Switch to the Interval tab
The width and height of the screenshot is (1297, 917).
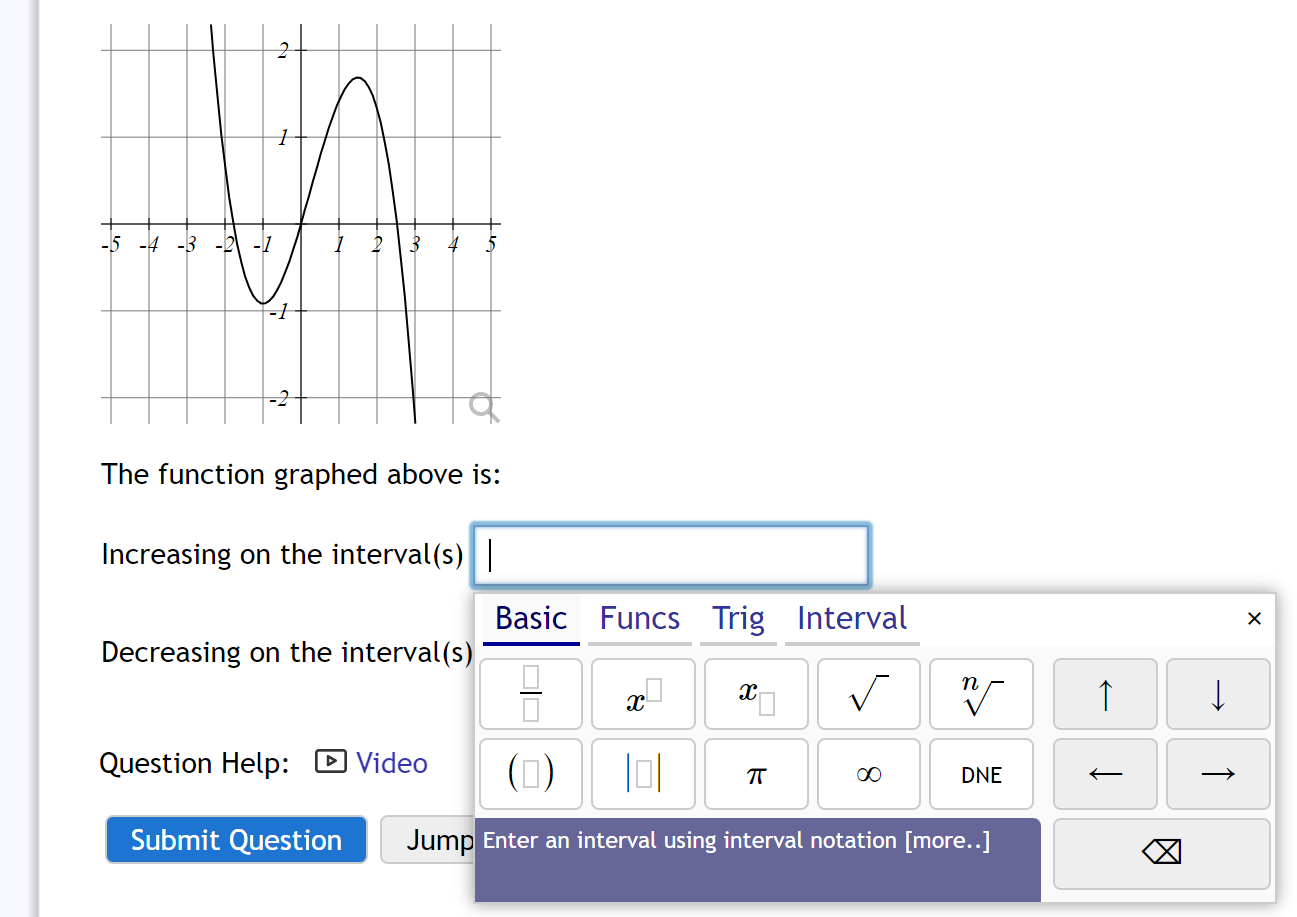pyautogui.click(x=851, y=618)
